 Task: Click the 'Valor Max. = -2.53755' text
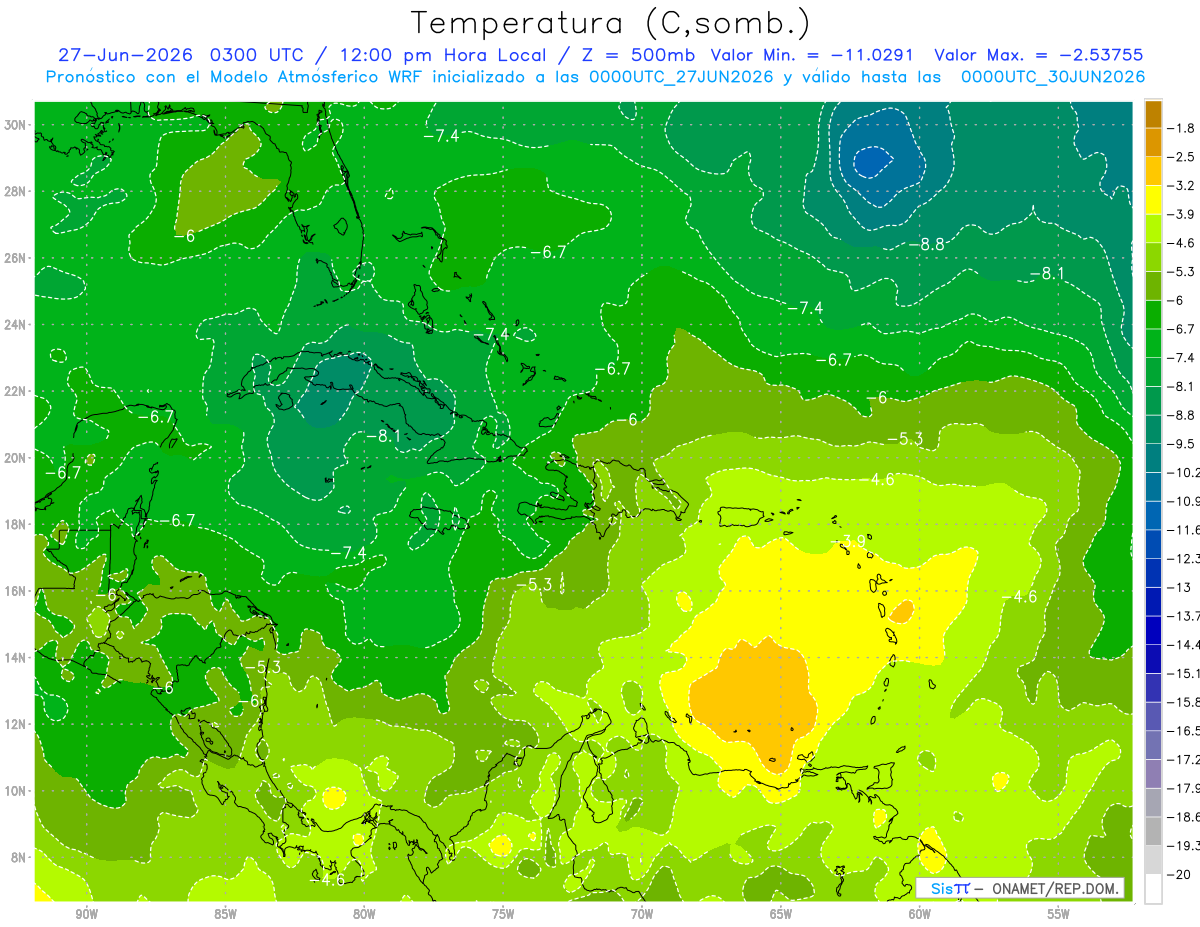[1038, 55]
